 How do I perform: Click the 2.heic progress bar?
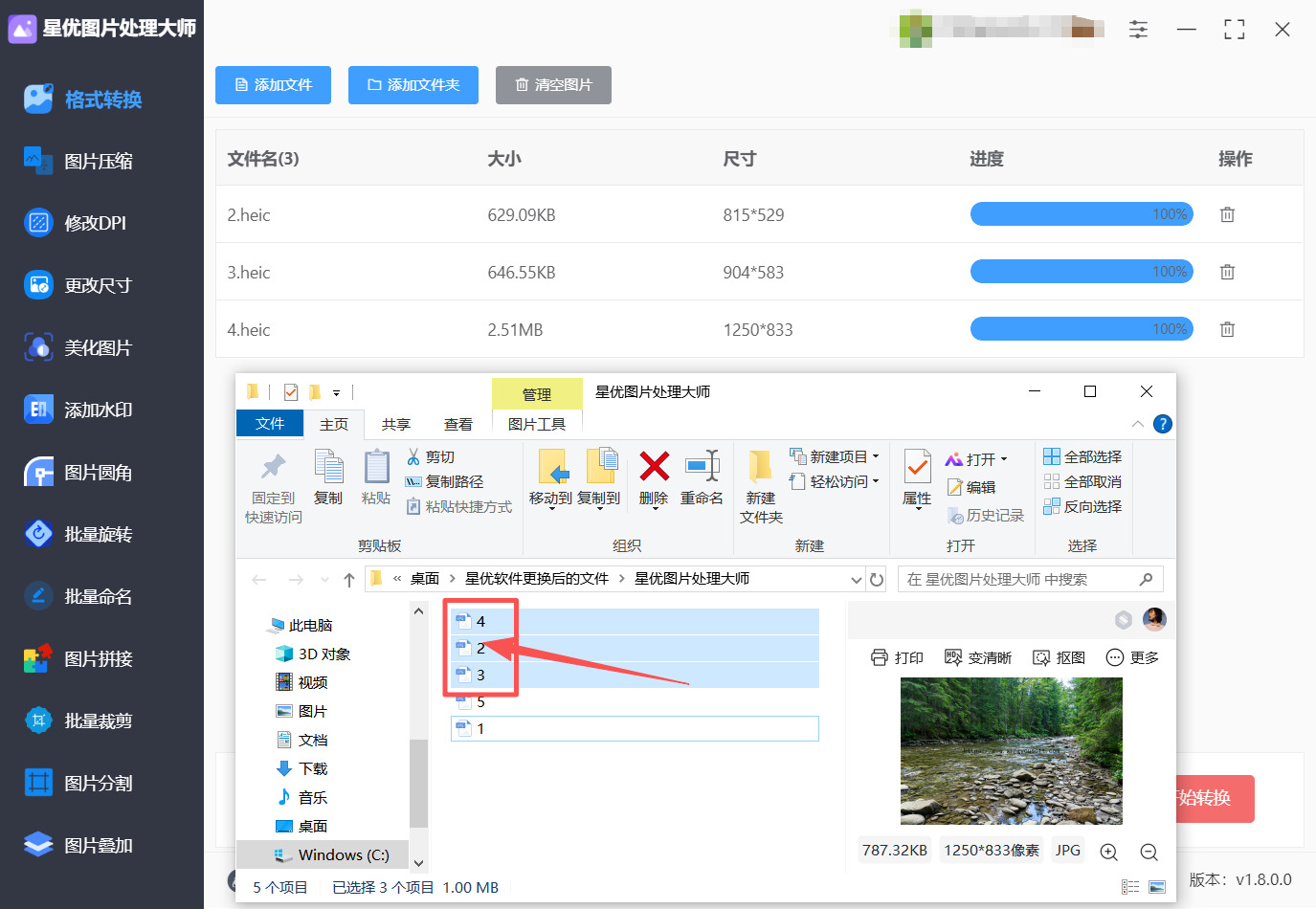1082,214
